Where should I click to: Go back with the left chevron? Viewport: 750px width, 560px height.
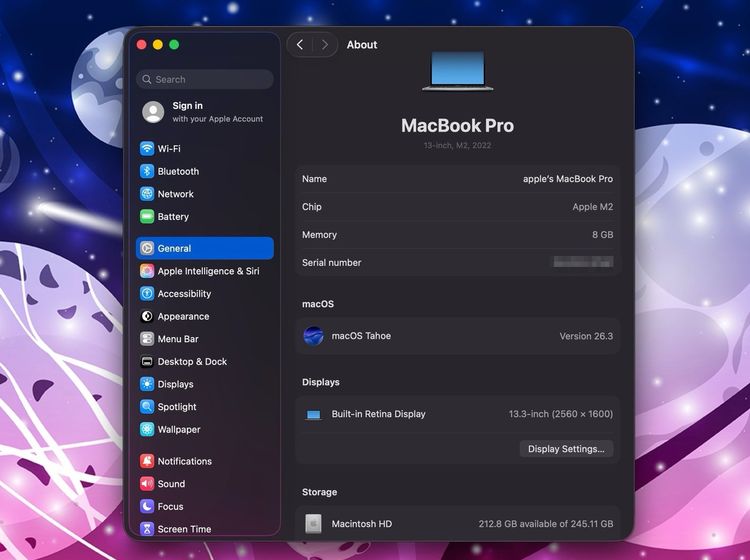click(x=300, y=44)
